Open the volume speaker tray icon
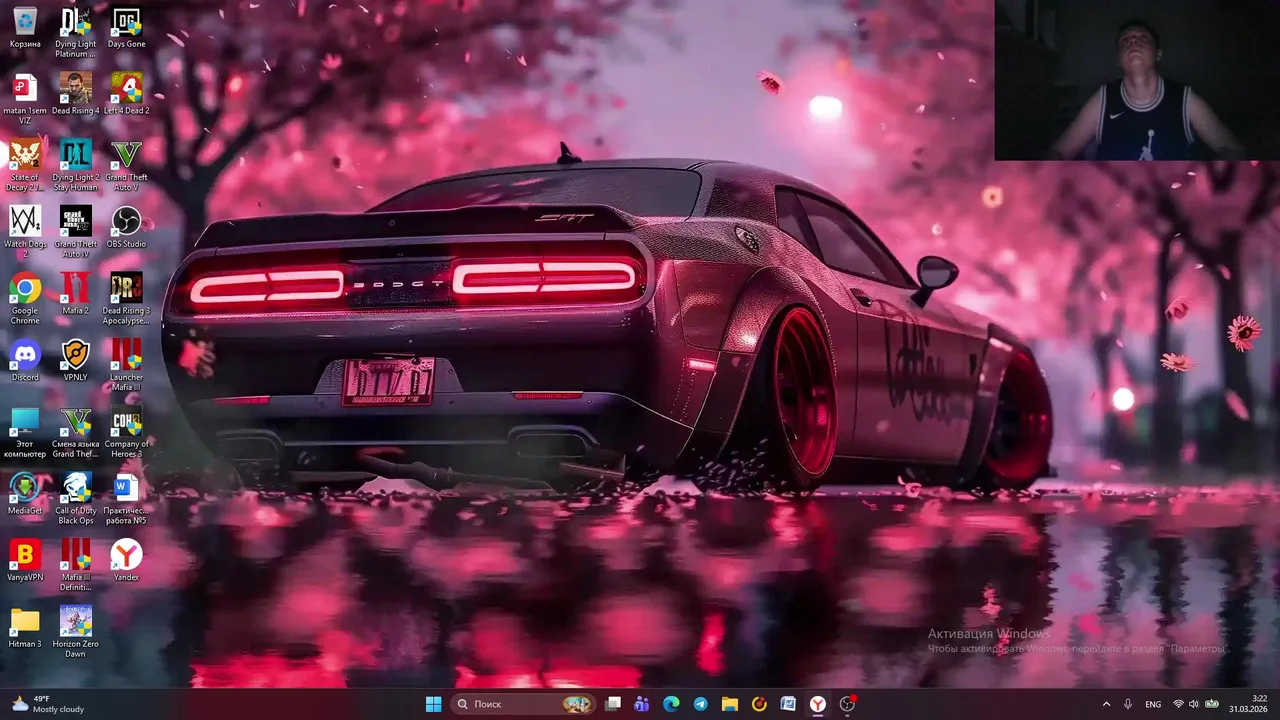The height and width of the screenshot is (720, 1280). click(1194, 704)
